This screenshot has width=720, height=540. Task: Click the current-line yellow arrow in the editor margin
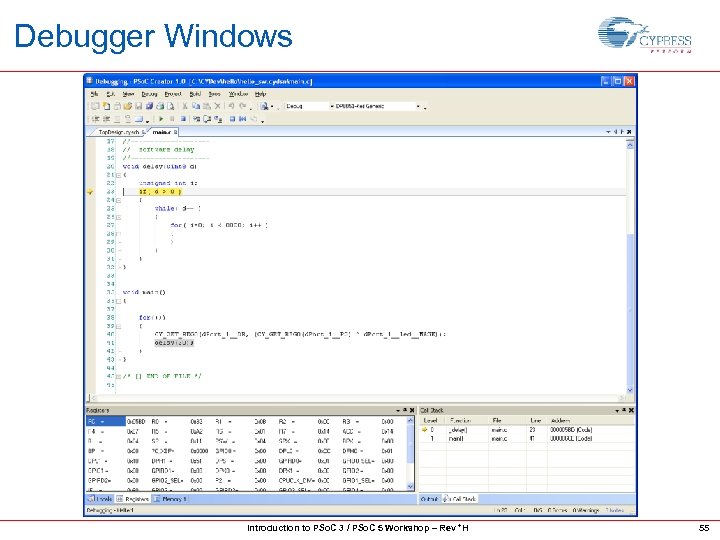point(90,191)
